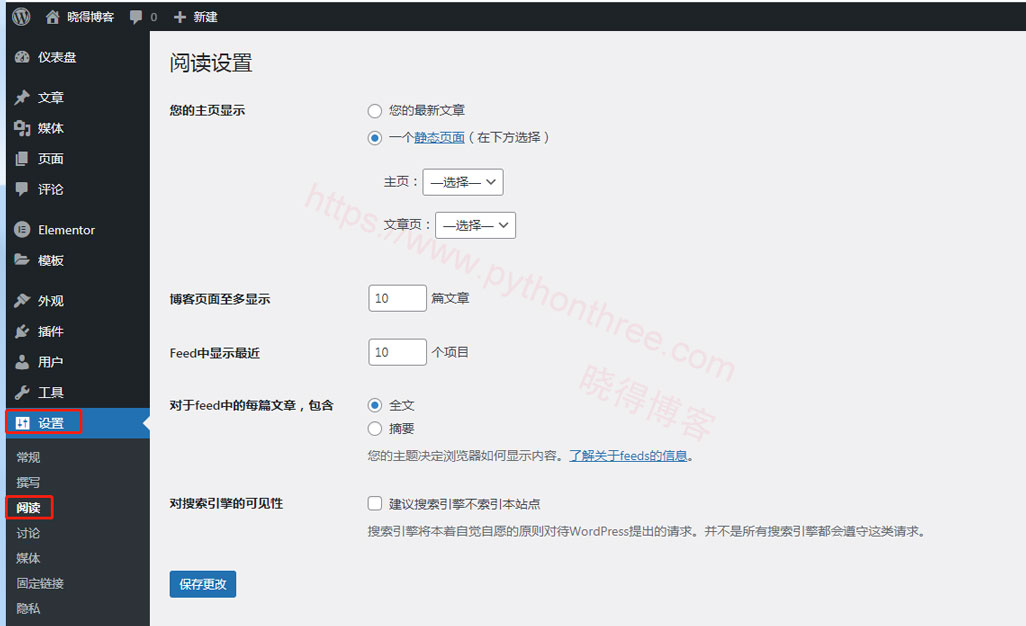Follow the 静态页面 link

[439, 137]
